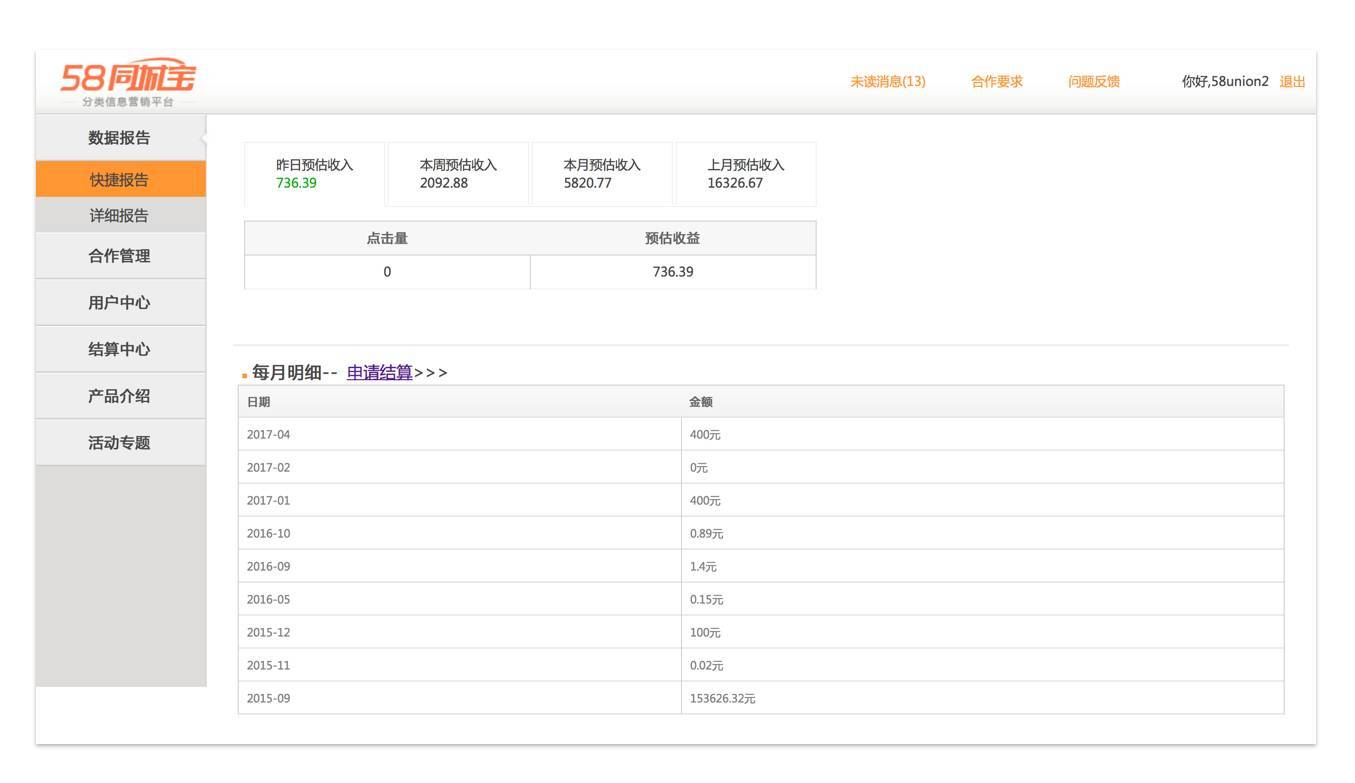Select the 2017-01 date row

point(760,501)
